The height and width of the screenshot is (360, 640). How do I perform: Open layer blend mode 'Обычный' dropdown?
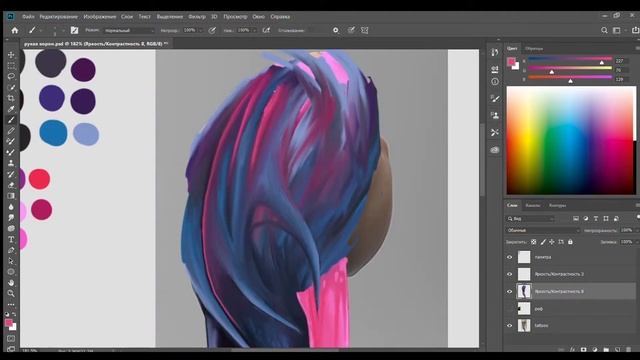click(542, 231)
